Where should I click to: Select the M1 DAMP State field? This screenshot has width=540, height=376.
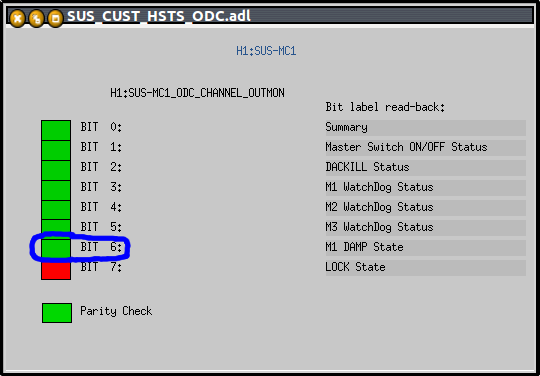(425, 248)
